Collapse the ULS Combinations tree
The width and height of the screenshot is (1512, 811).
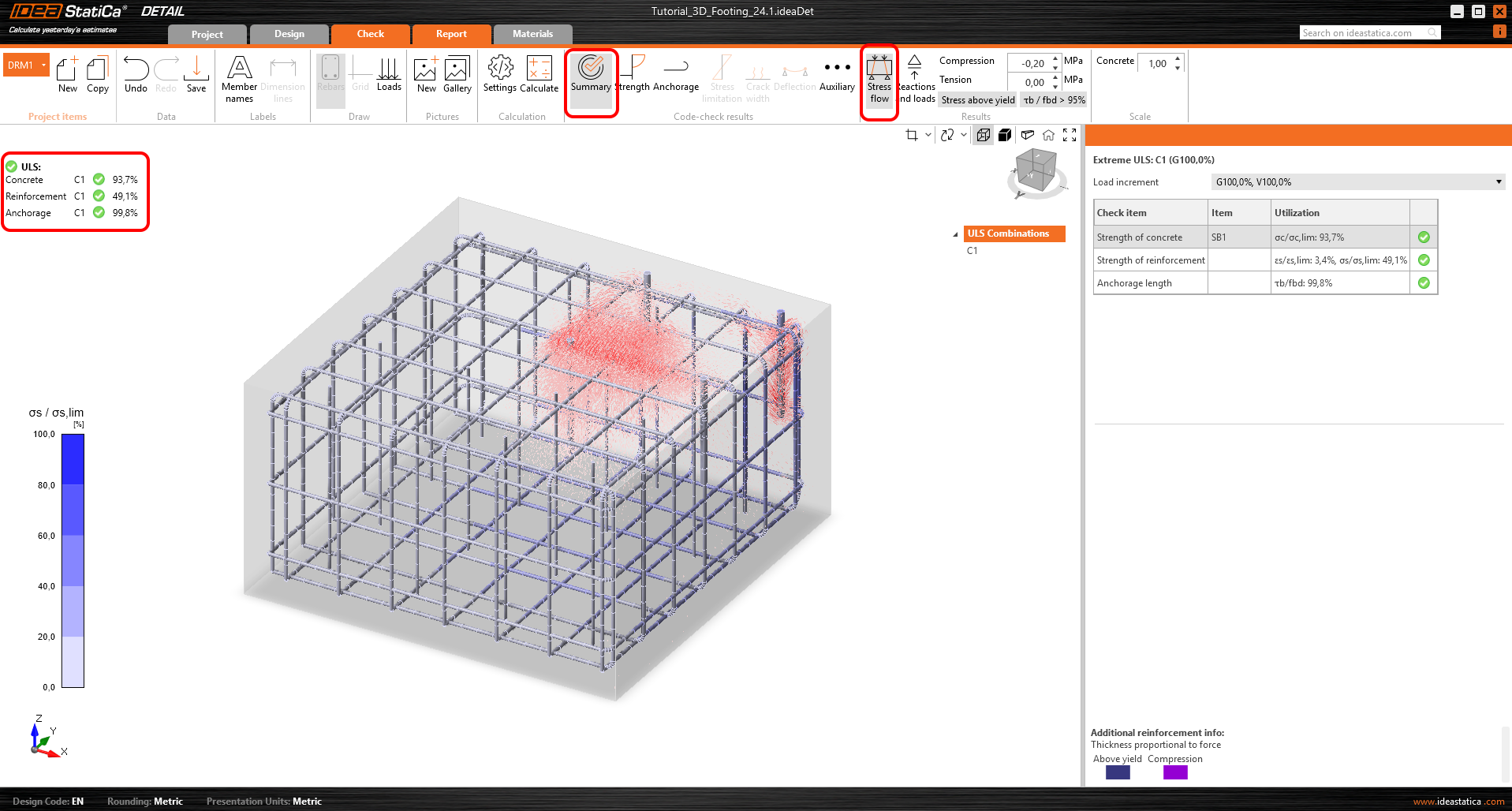pyautogui.click(x=955, y=234)
